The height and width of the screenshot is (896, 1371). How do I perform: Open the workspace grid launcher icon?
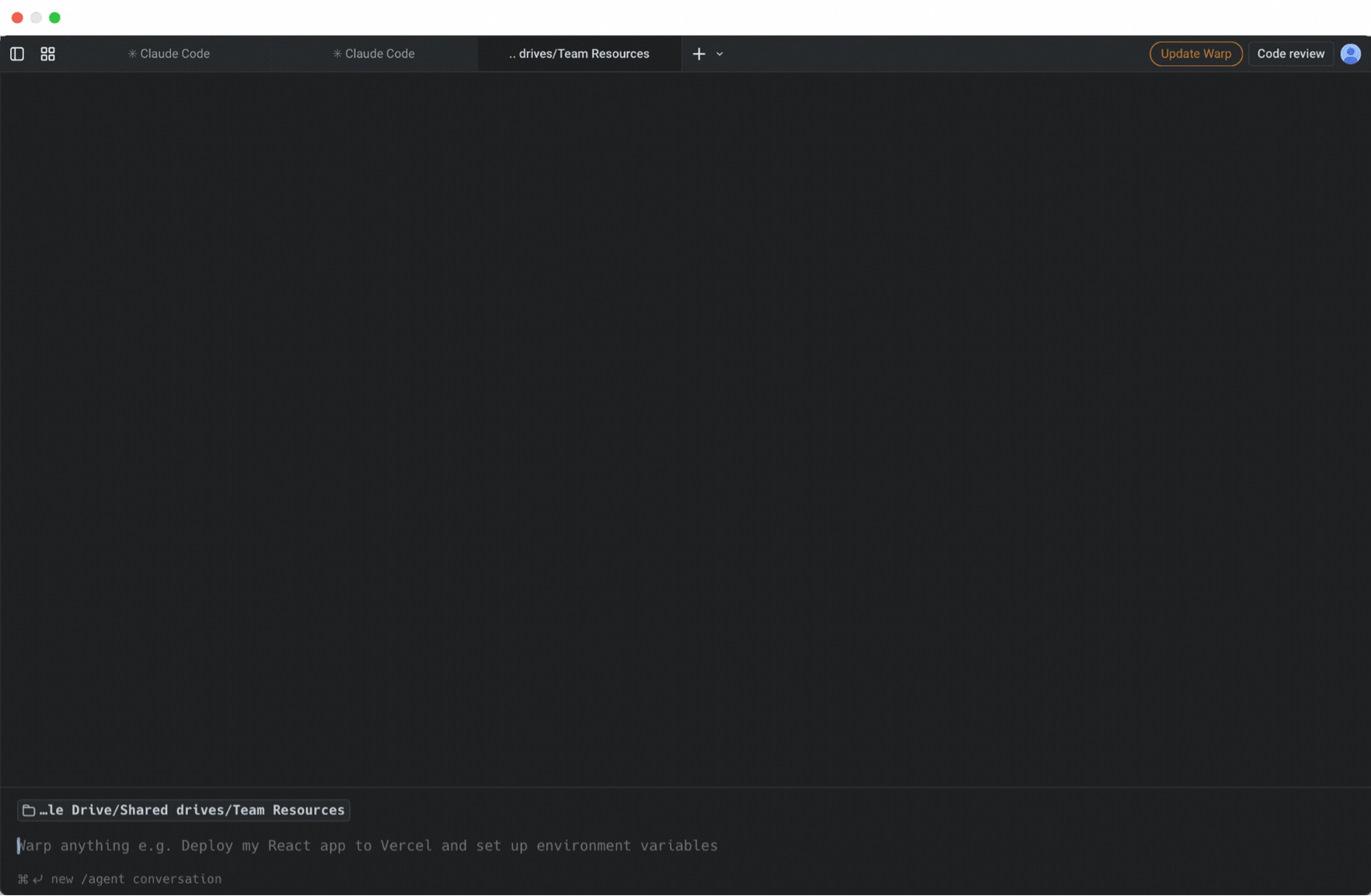coord(47,54)
